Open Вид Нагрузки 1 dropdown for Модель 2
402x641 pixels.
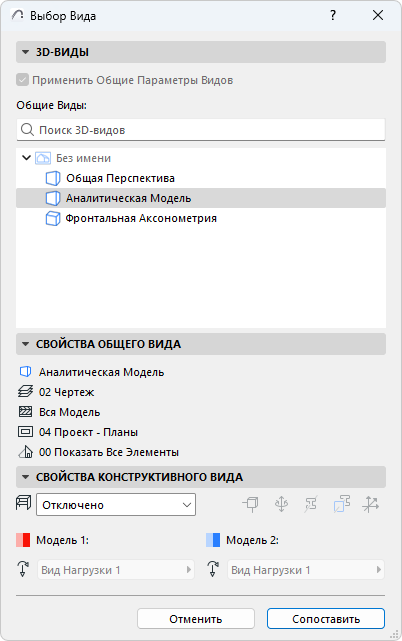pyautogui.click(x=306, y=570)
